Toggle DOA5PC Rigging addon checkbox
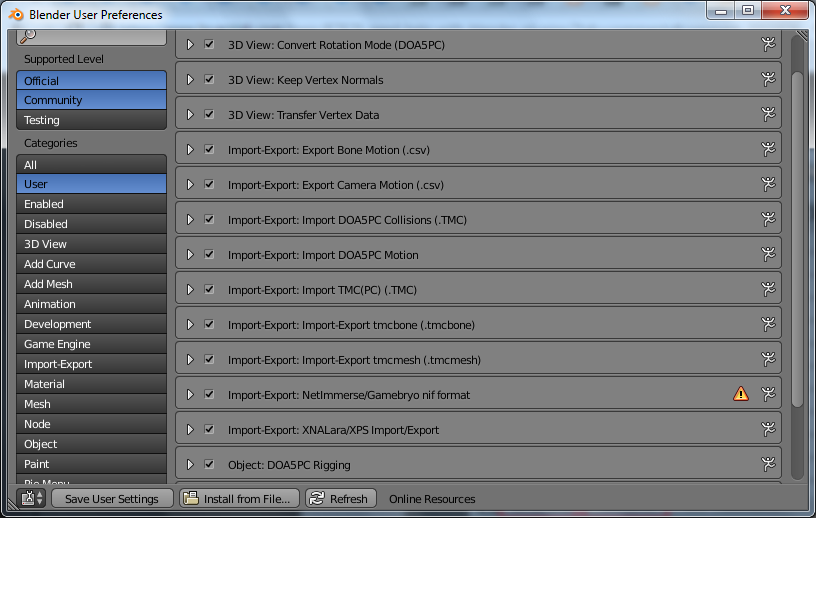 (209, 464)
